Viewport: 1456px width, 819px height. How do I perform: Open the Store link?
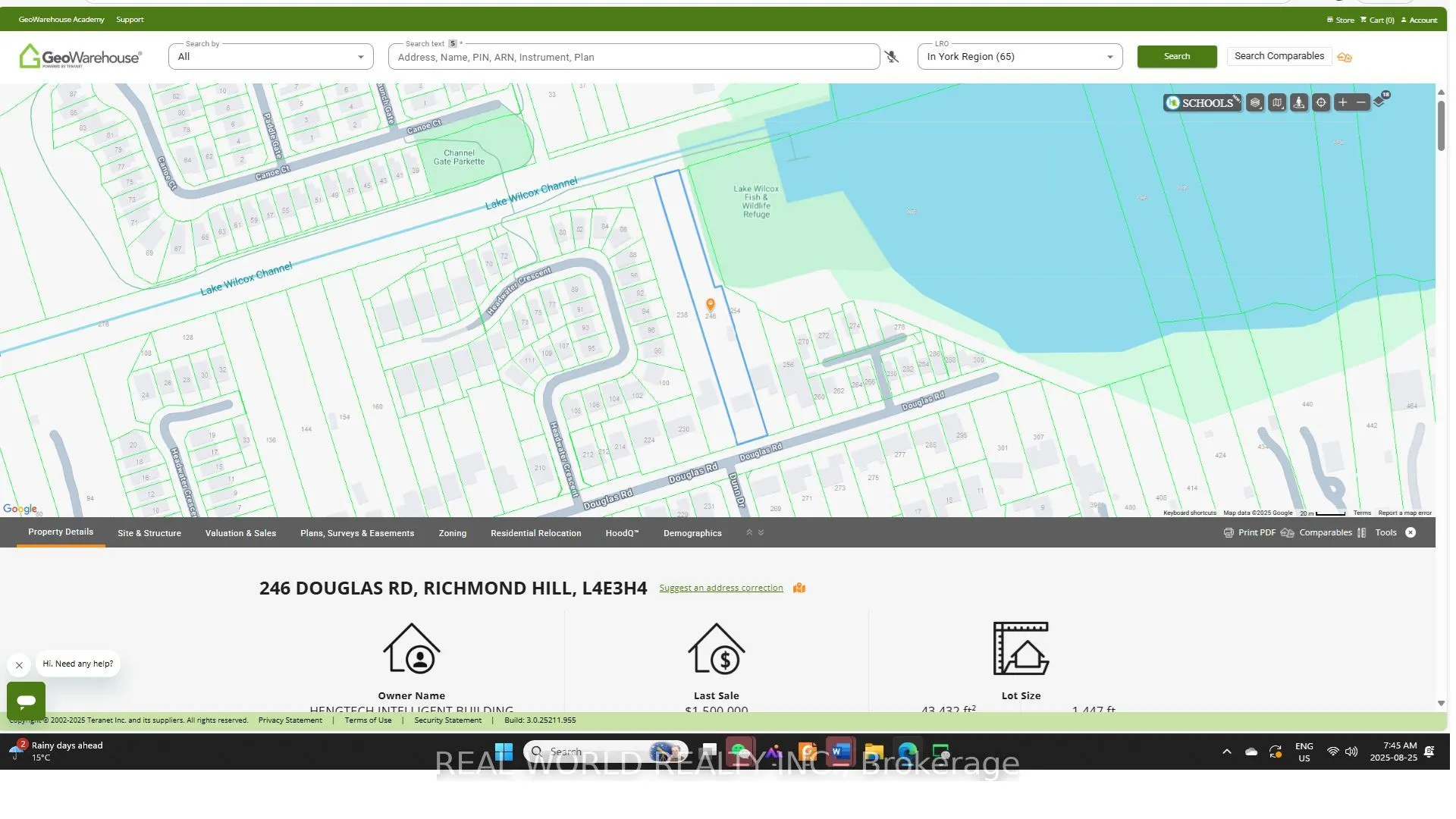coord(1341,20)
